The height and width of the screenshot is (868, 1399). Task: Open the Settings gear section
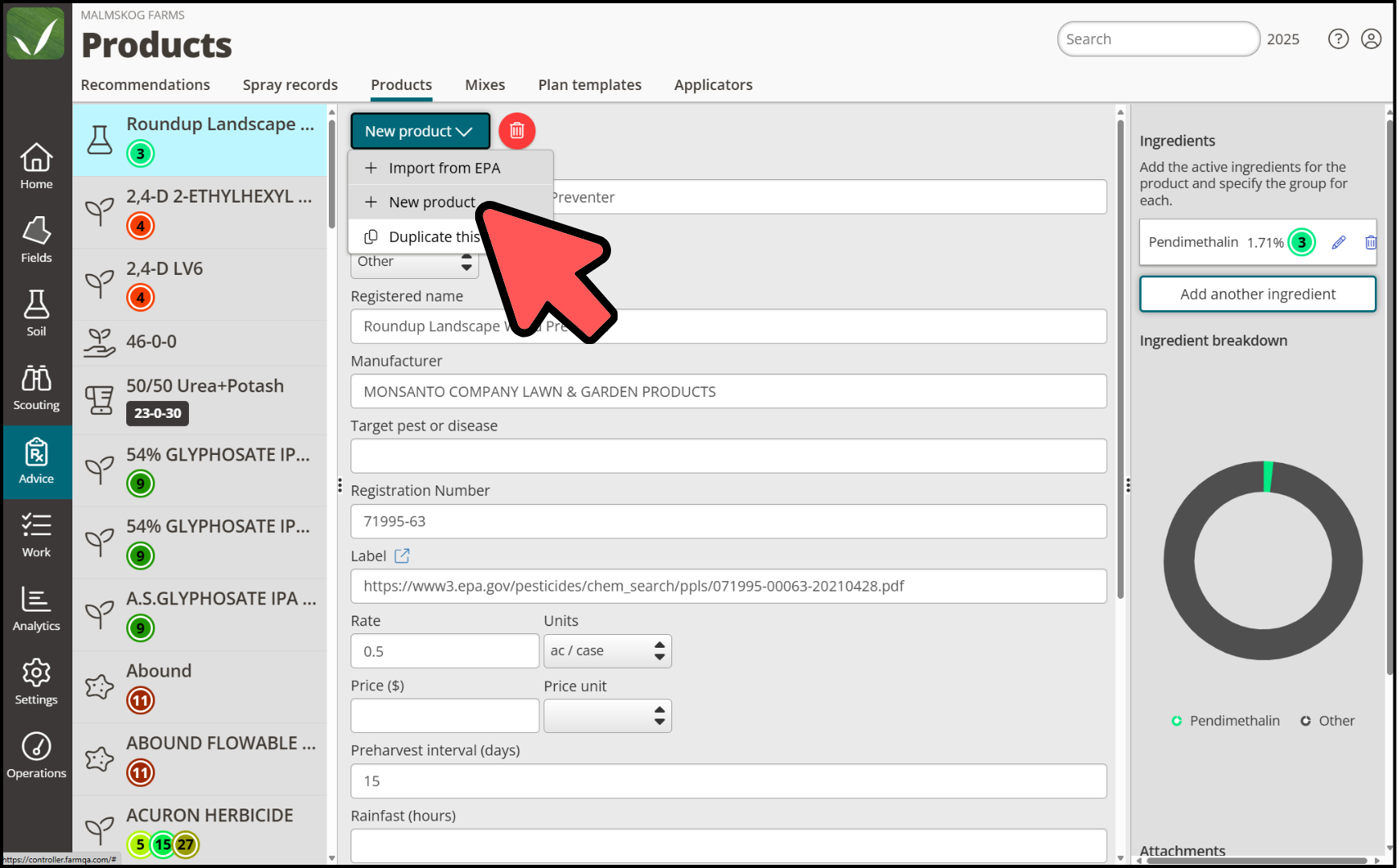pyautogui.click(x=36, y=684)
